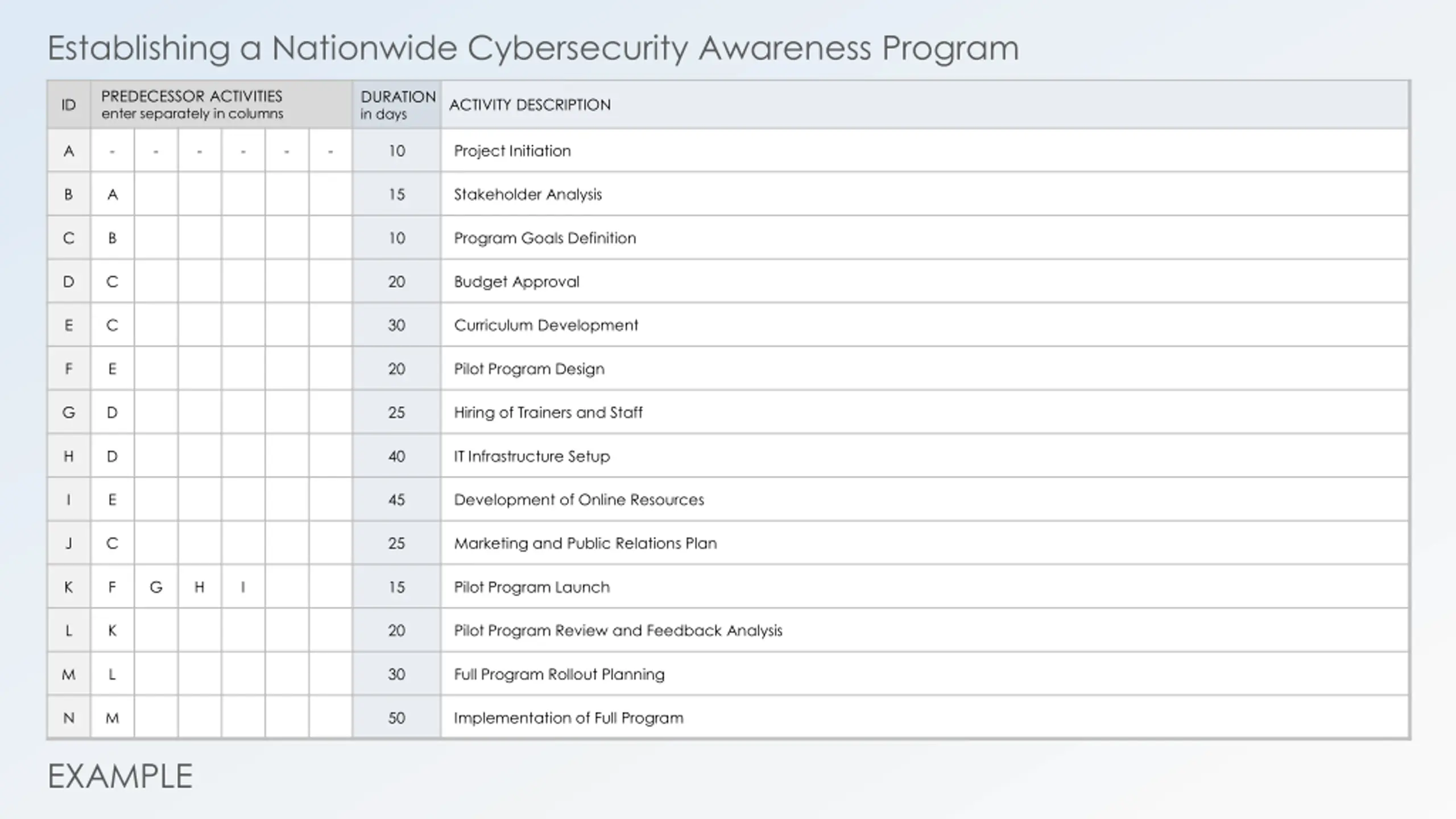
Task: Click 'Pilot Program Review and Feedback Analysis' cell
Action: click(x=925, y=630)
